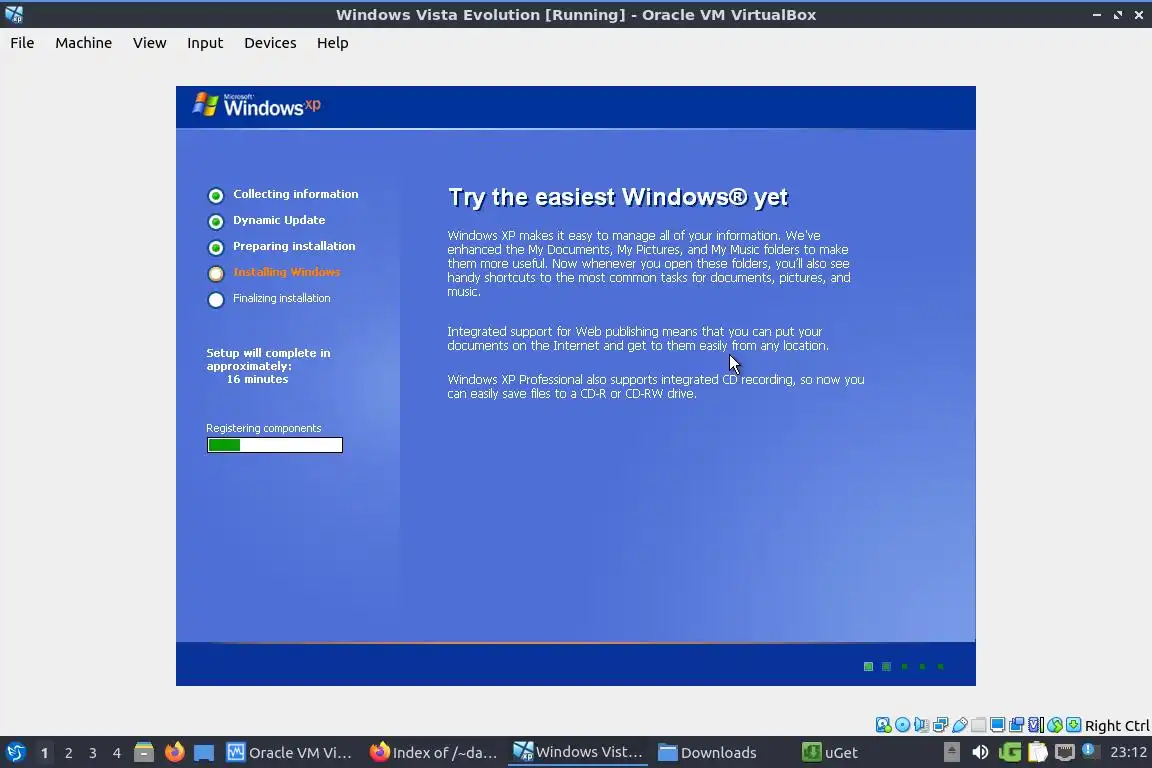Click the 'Finalizing installation' step label

click(281, 298)
